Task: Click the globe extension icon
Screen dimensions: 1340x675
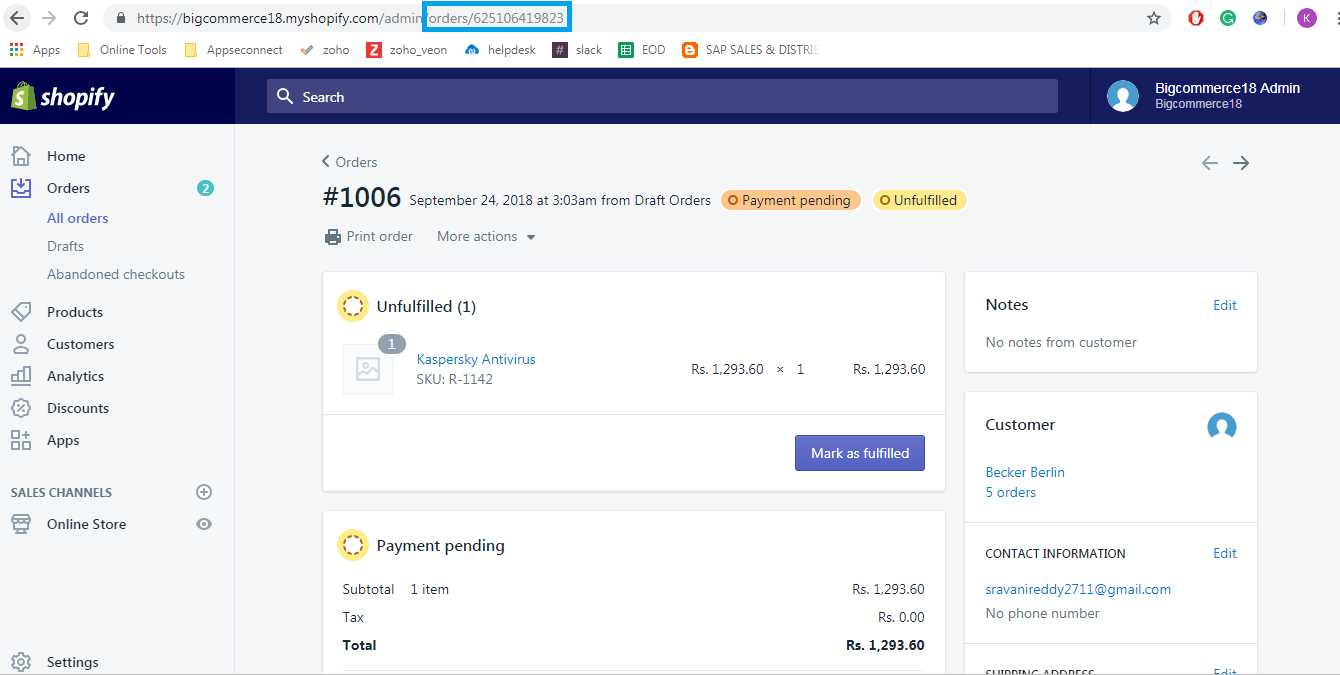Action: point(1260,18)
